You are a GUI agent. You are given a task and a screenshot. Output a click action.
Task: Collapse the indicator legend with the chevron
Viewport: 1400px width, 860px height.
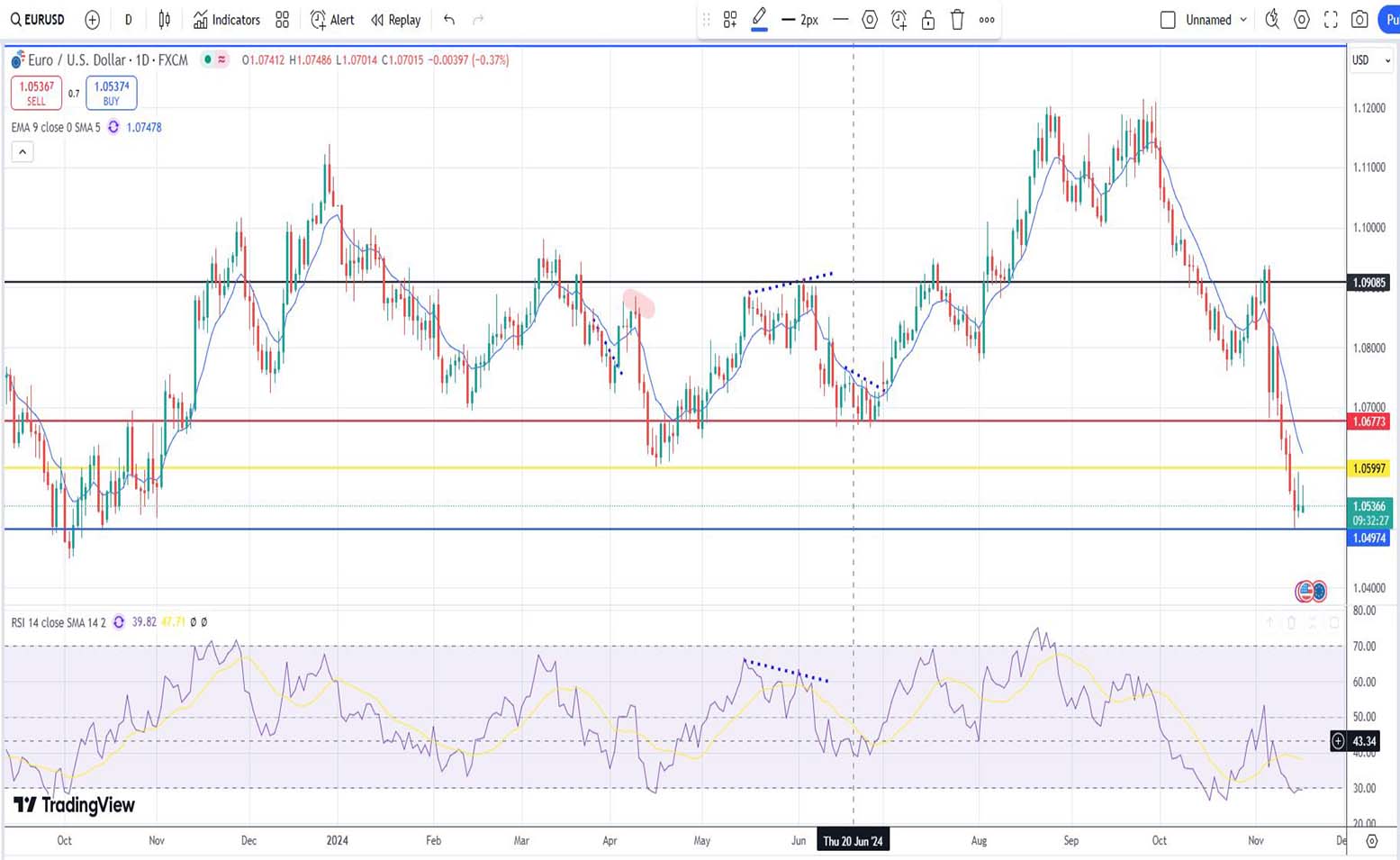pos(23,152)
